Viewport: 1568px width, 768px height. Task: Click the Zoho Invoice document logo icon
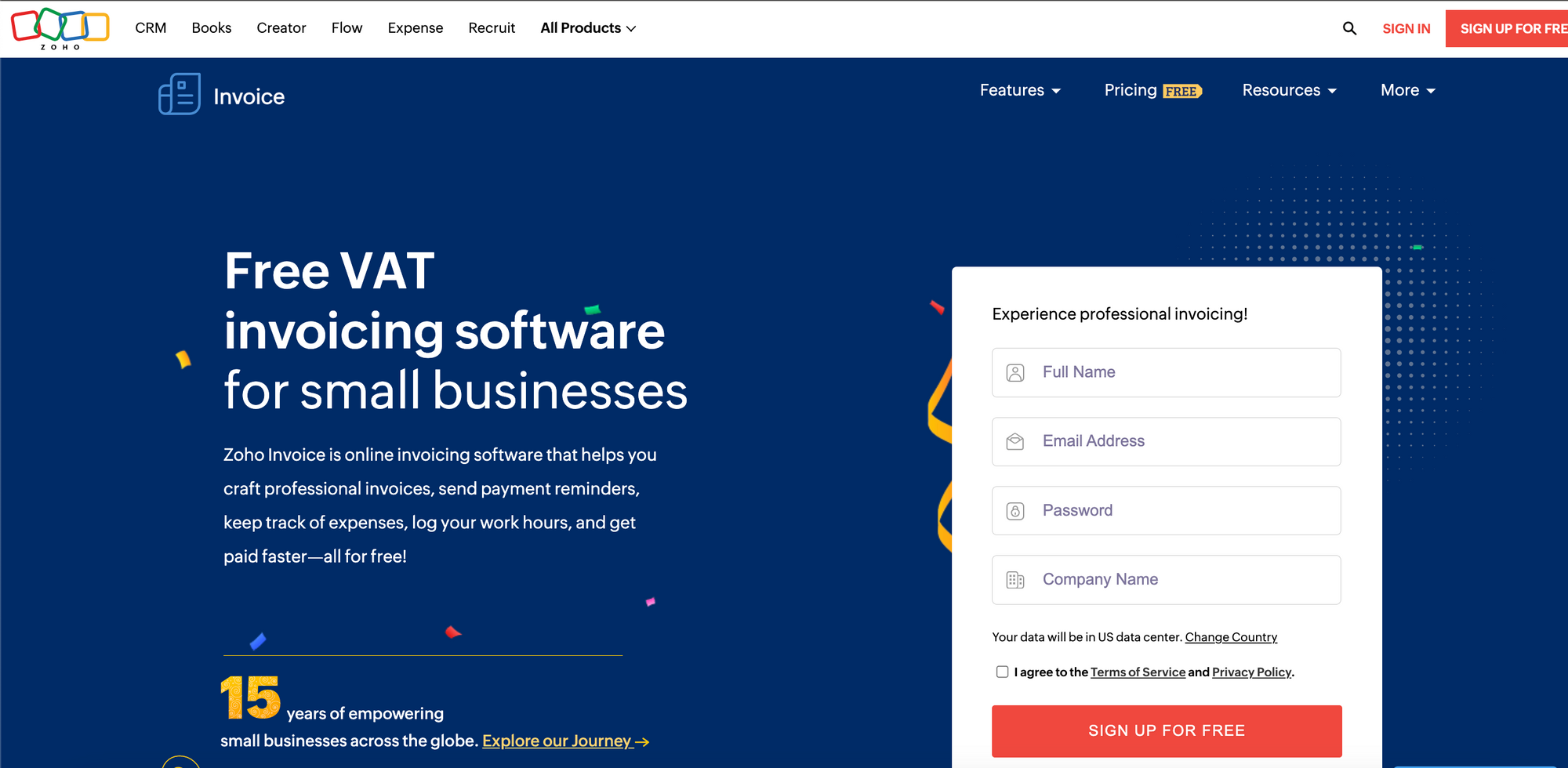[180, 94]
